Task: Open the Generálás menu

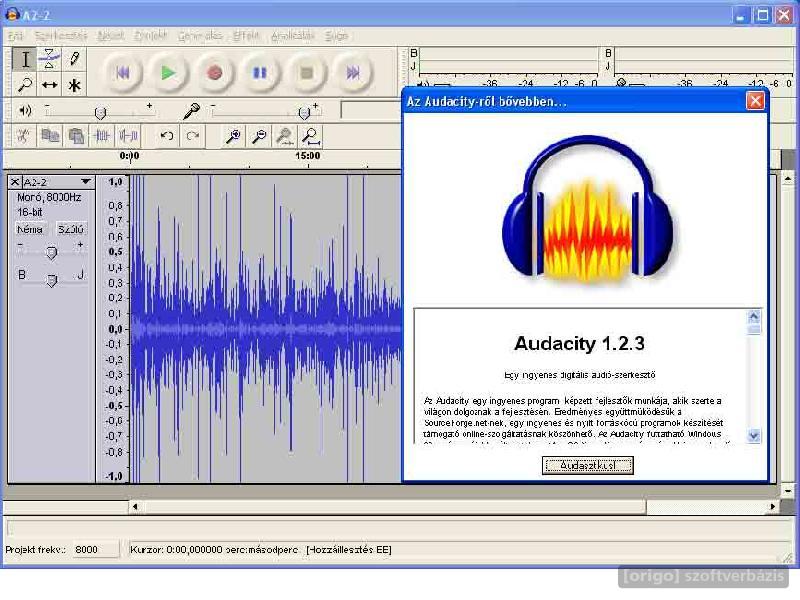Action: [200, 36]
